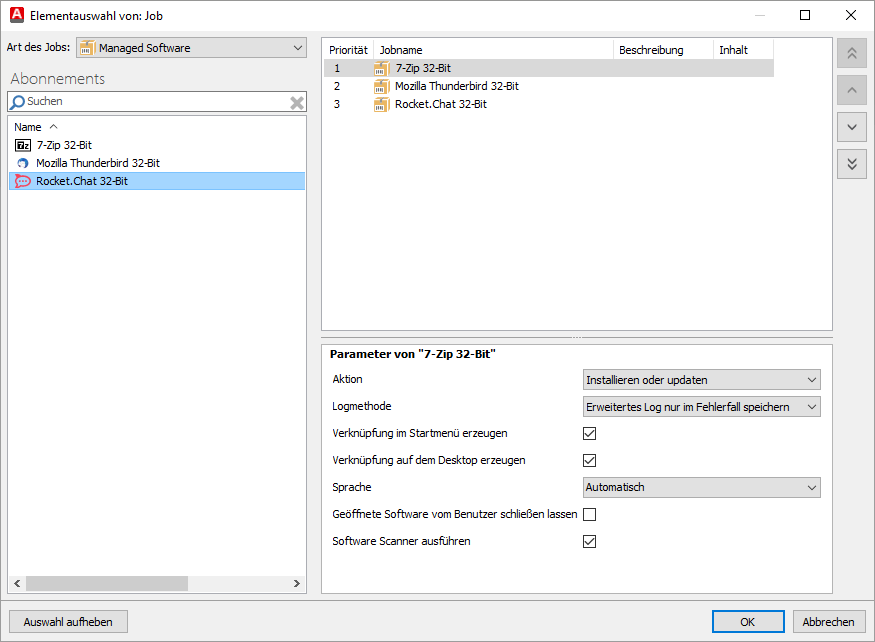875x642 pixels.
Task: Move selected job up one position
Action: (851, 90)
